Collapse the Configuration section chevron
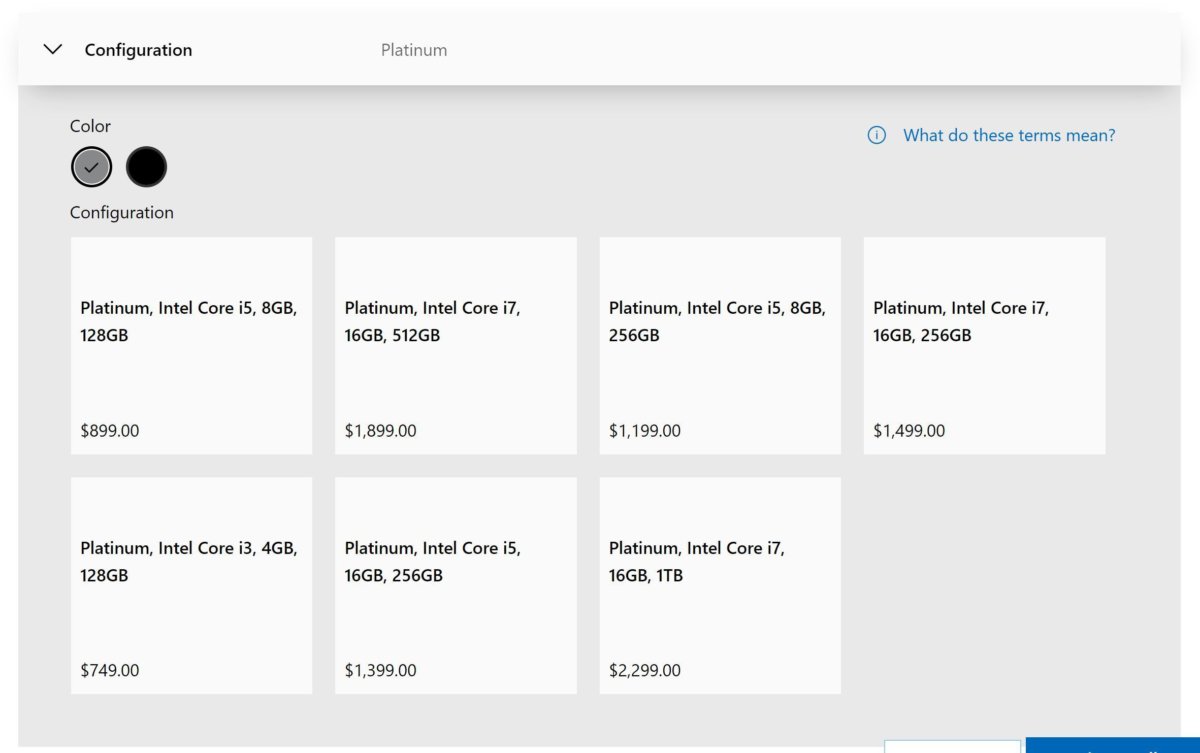 [x=54, y=49]
